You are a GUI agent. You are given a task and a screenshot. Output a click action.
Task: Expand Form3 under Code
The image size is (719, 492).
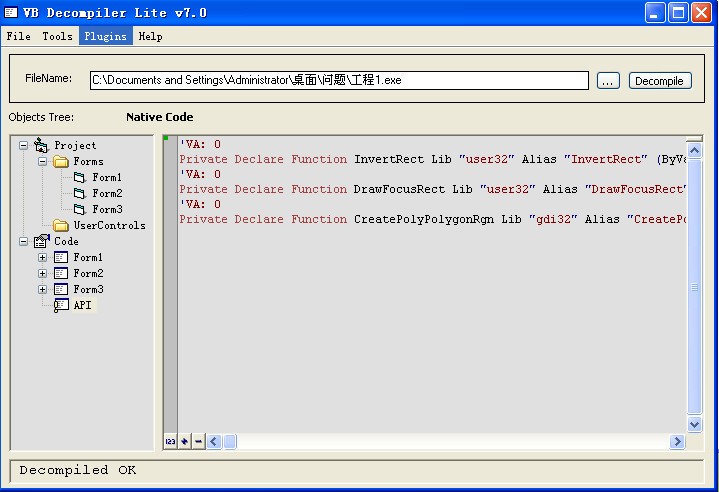(x=42, y=289)
